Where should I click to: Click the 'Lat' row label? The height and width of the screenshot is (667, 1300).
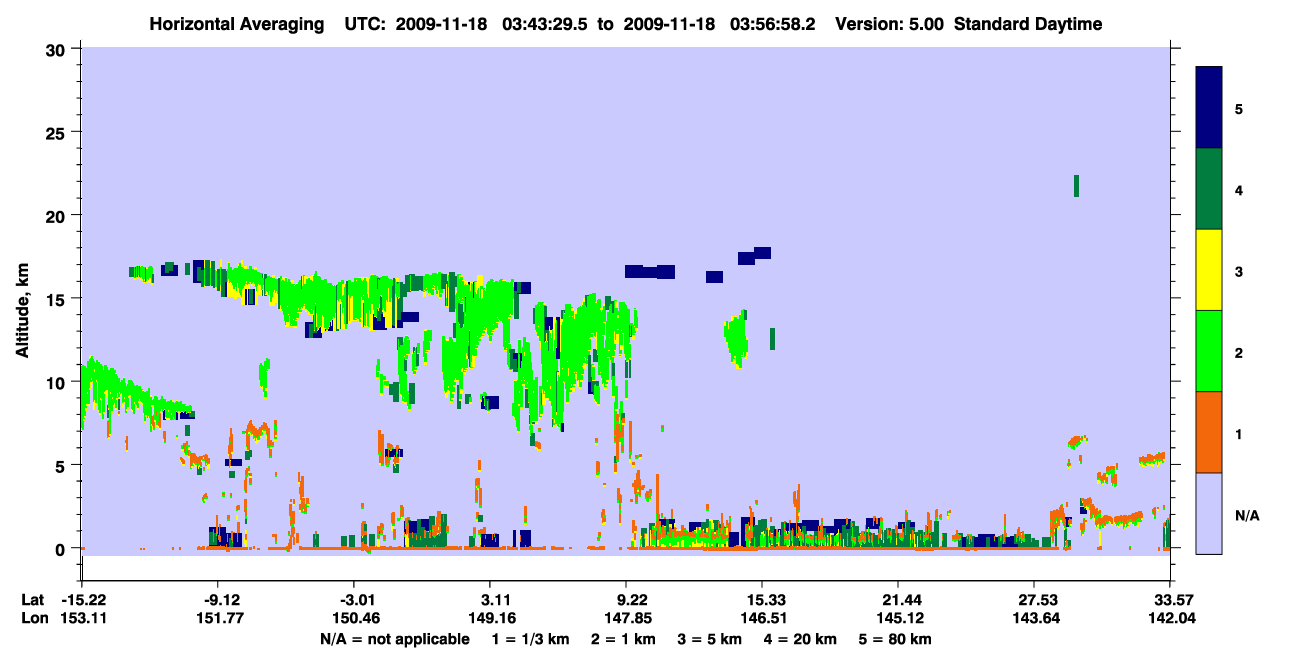coord(34,600)
